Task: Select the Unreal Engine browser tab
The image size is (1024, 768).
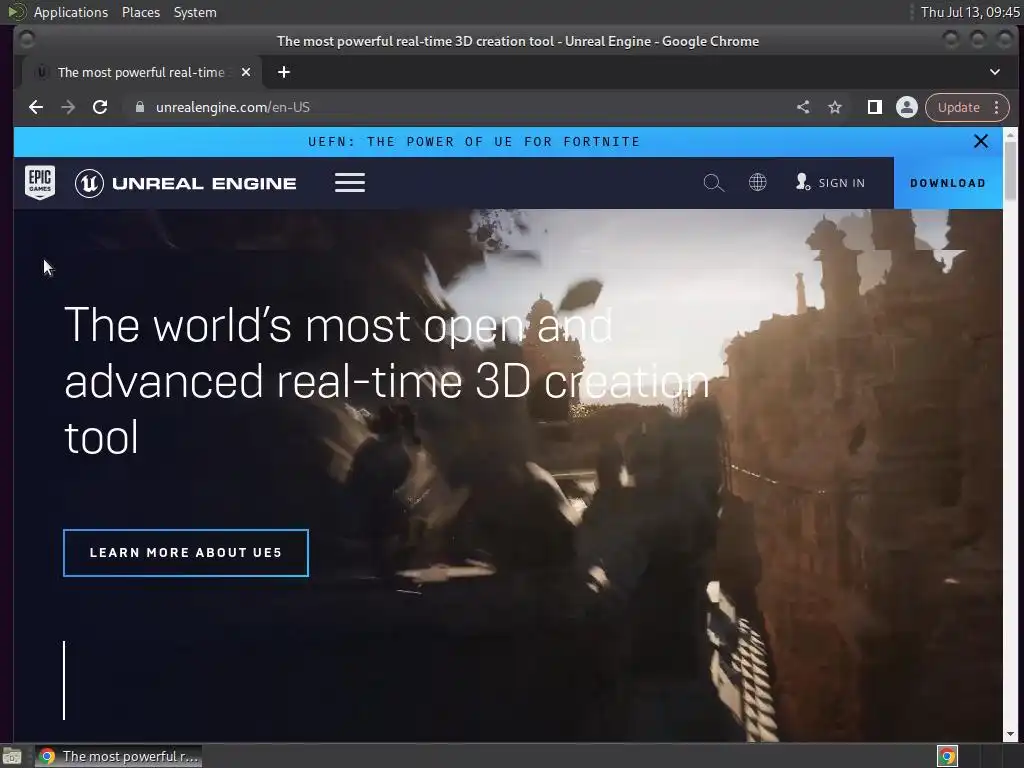Action: point(140,72)
